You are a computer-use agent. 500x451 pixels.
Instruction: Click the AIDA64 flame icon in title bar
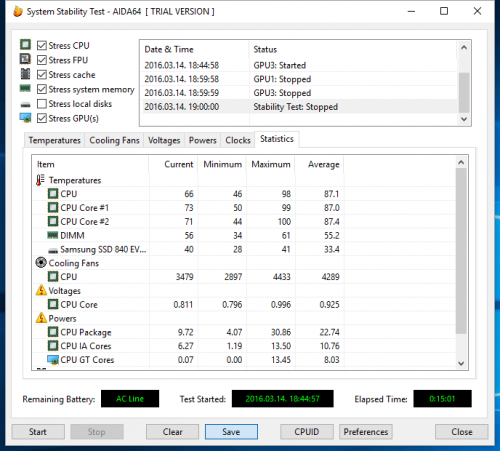[x=18, y=11]
